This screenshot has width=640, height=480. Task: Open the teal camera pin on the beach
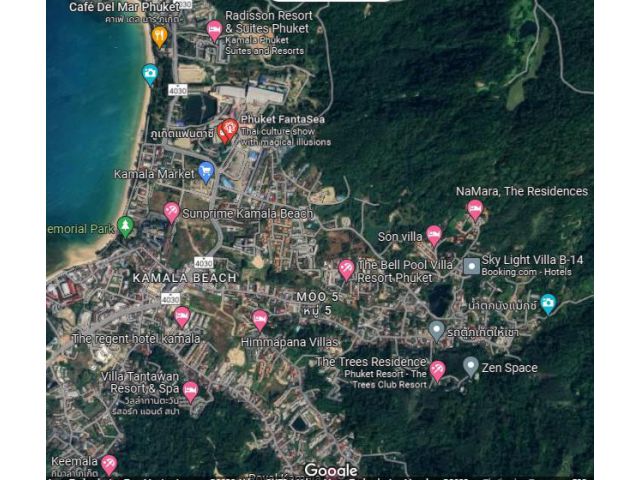[150, 75]
